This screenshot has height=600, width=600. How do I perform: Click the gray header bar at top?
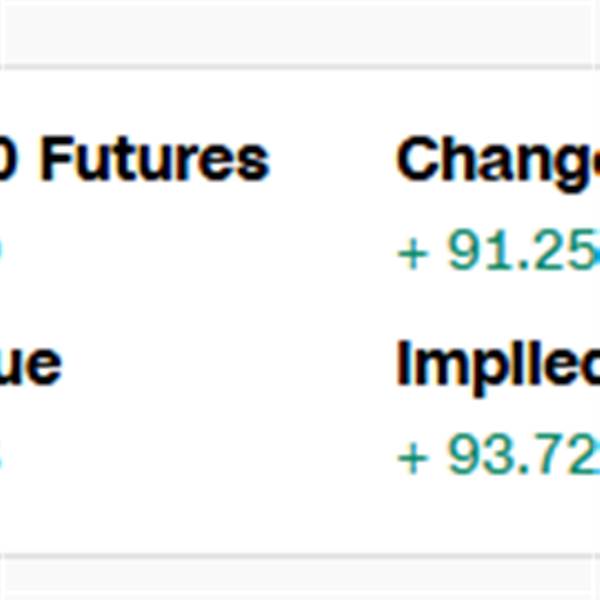point(300,32)
